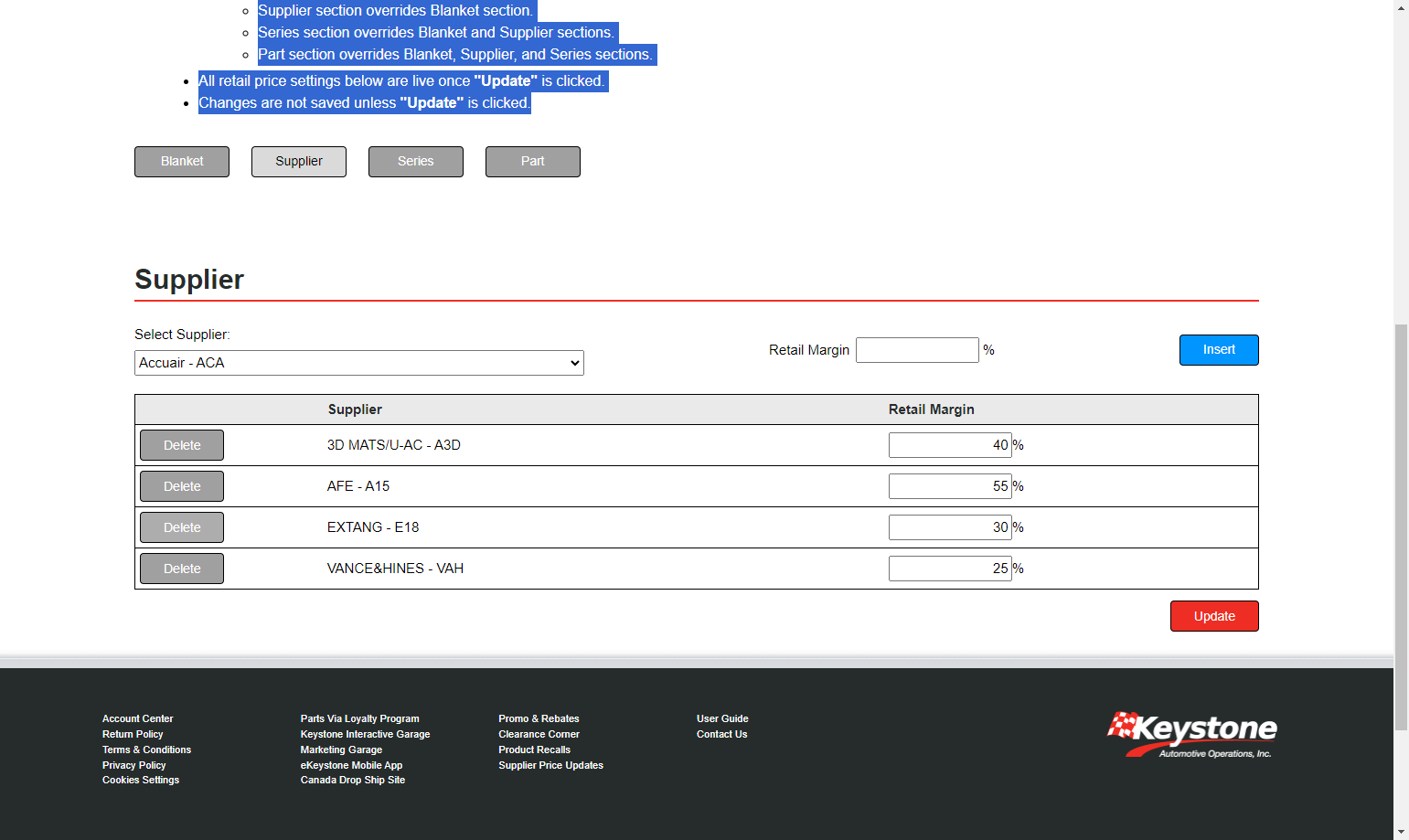
Task: Click the scrollbar down arrow
Action: coord(1401,832)
